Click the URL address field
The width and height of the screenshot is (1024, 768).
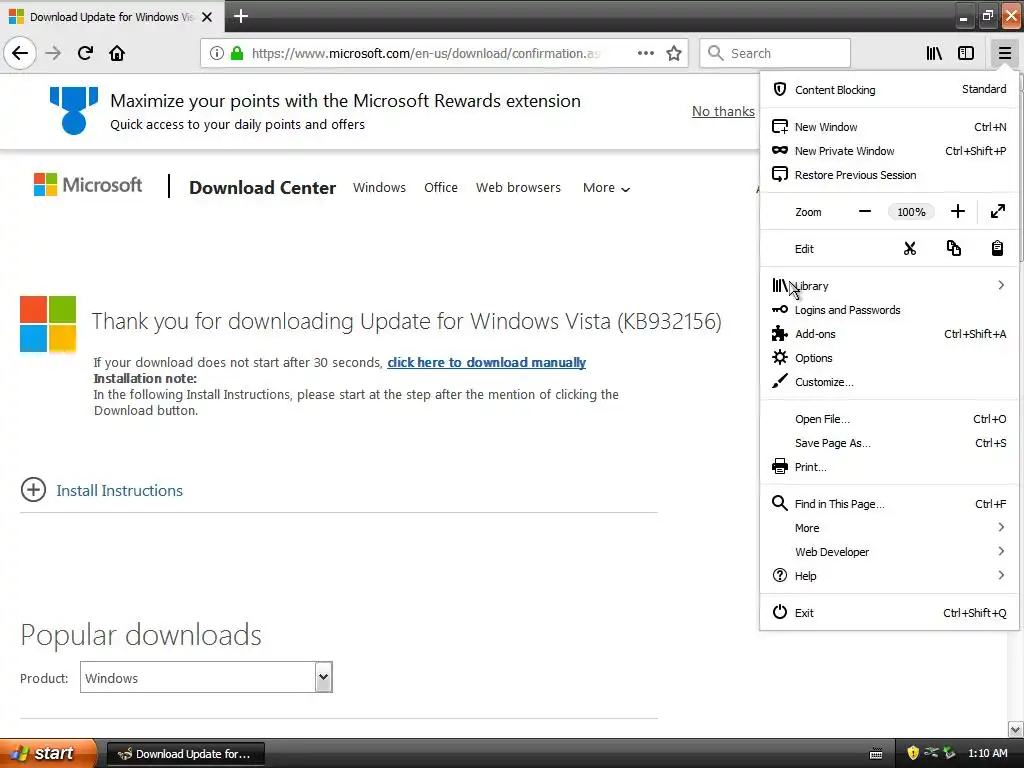[x=424, y=53]
